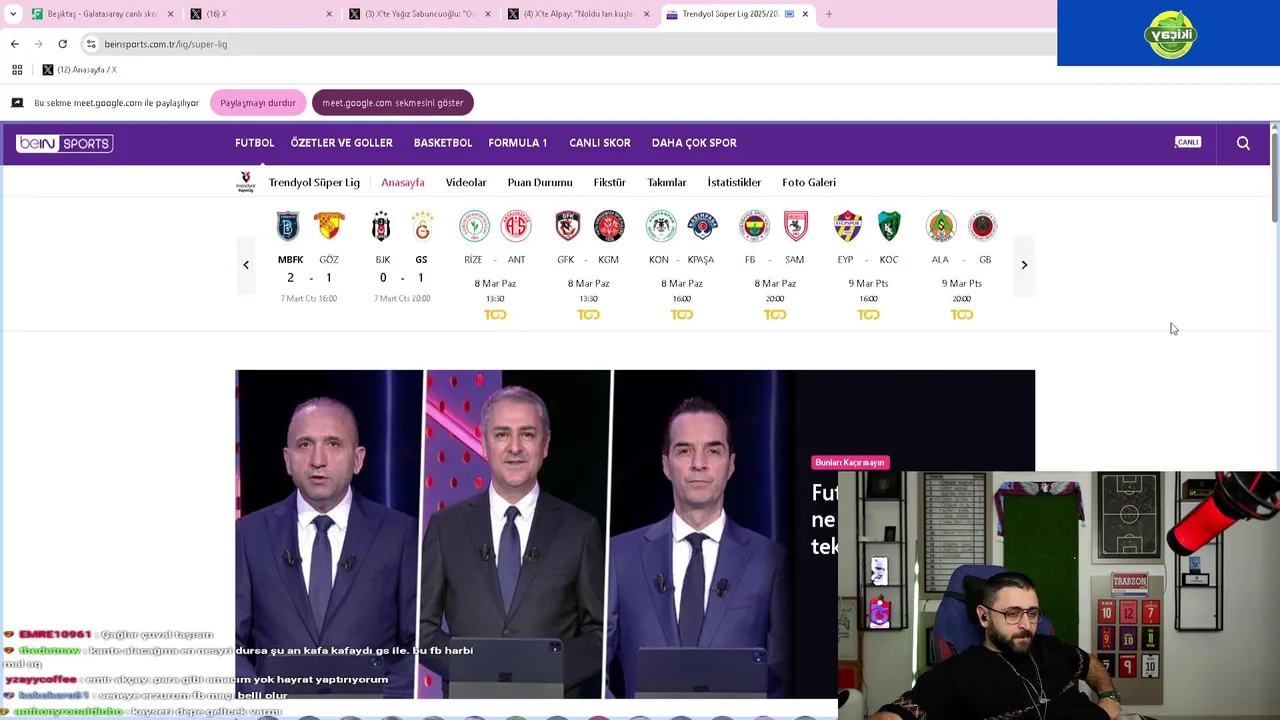Open the CANLI live broadcast icon

pos(1187,142)
